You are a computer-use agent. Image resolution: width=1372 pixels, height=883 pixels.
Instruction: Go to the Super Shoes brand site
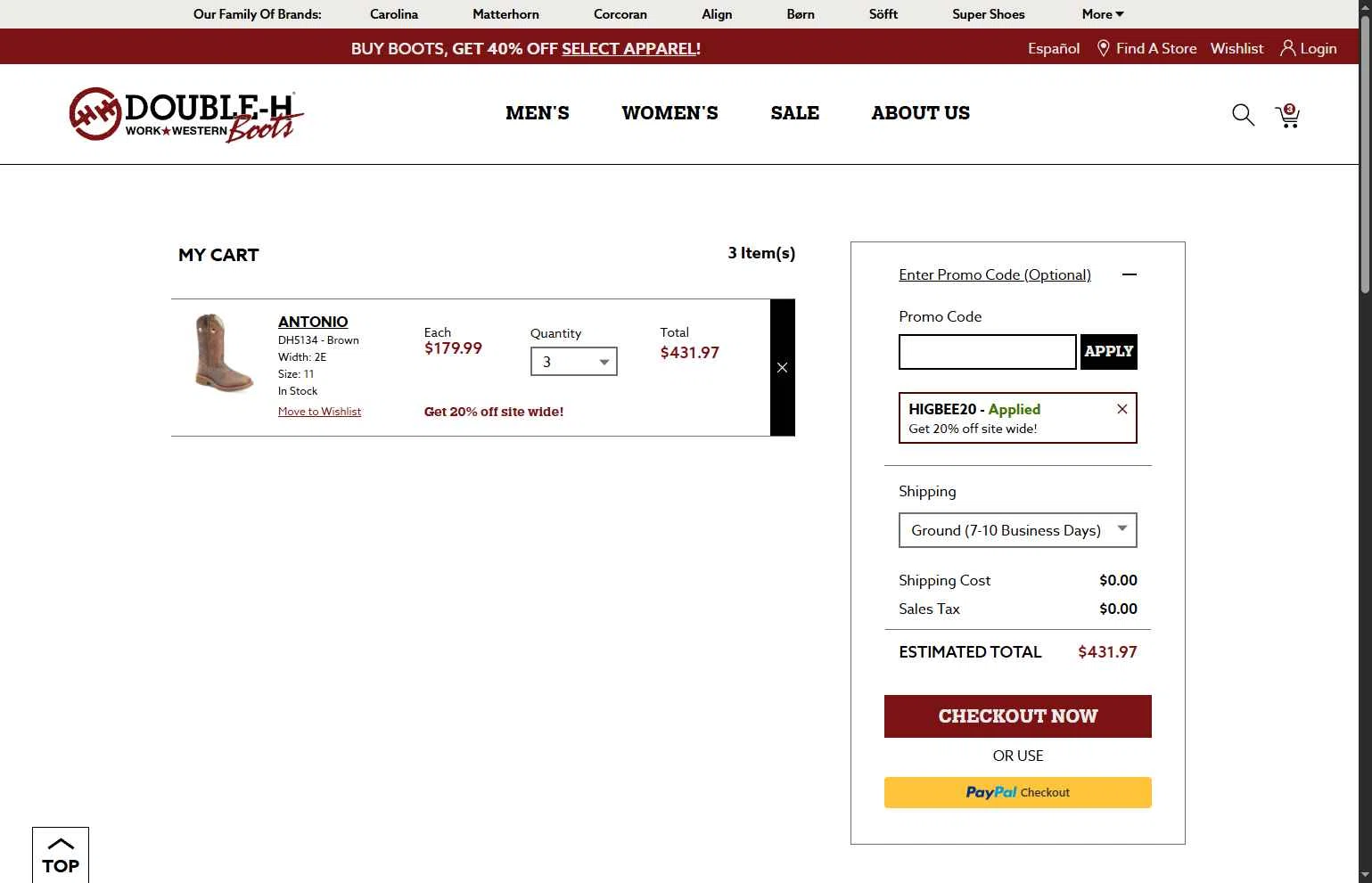tap(988, 14)
